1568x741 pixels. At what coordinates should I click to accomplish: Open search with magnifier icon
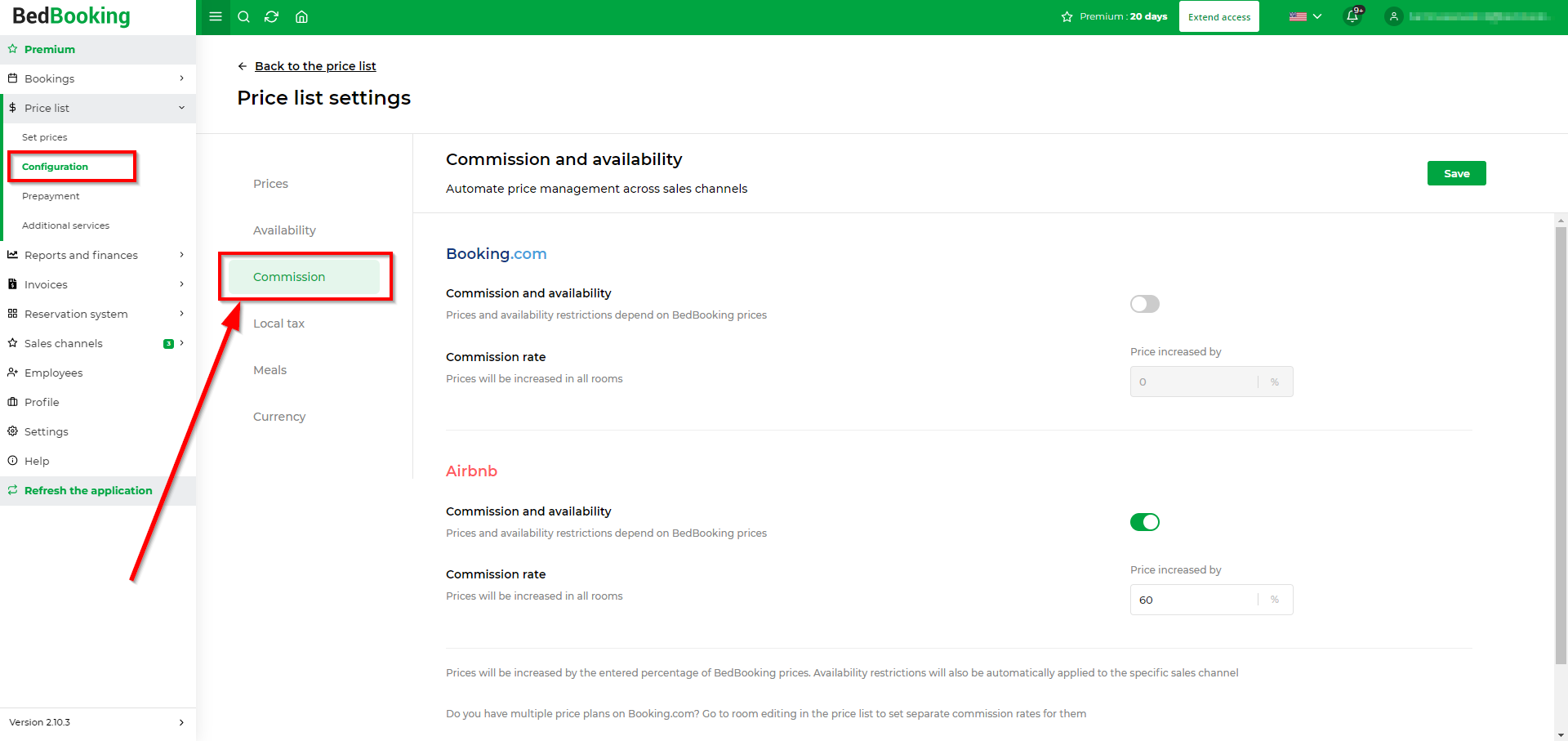[x=243, y=16]
